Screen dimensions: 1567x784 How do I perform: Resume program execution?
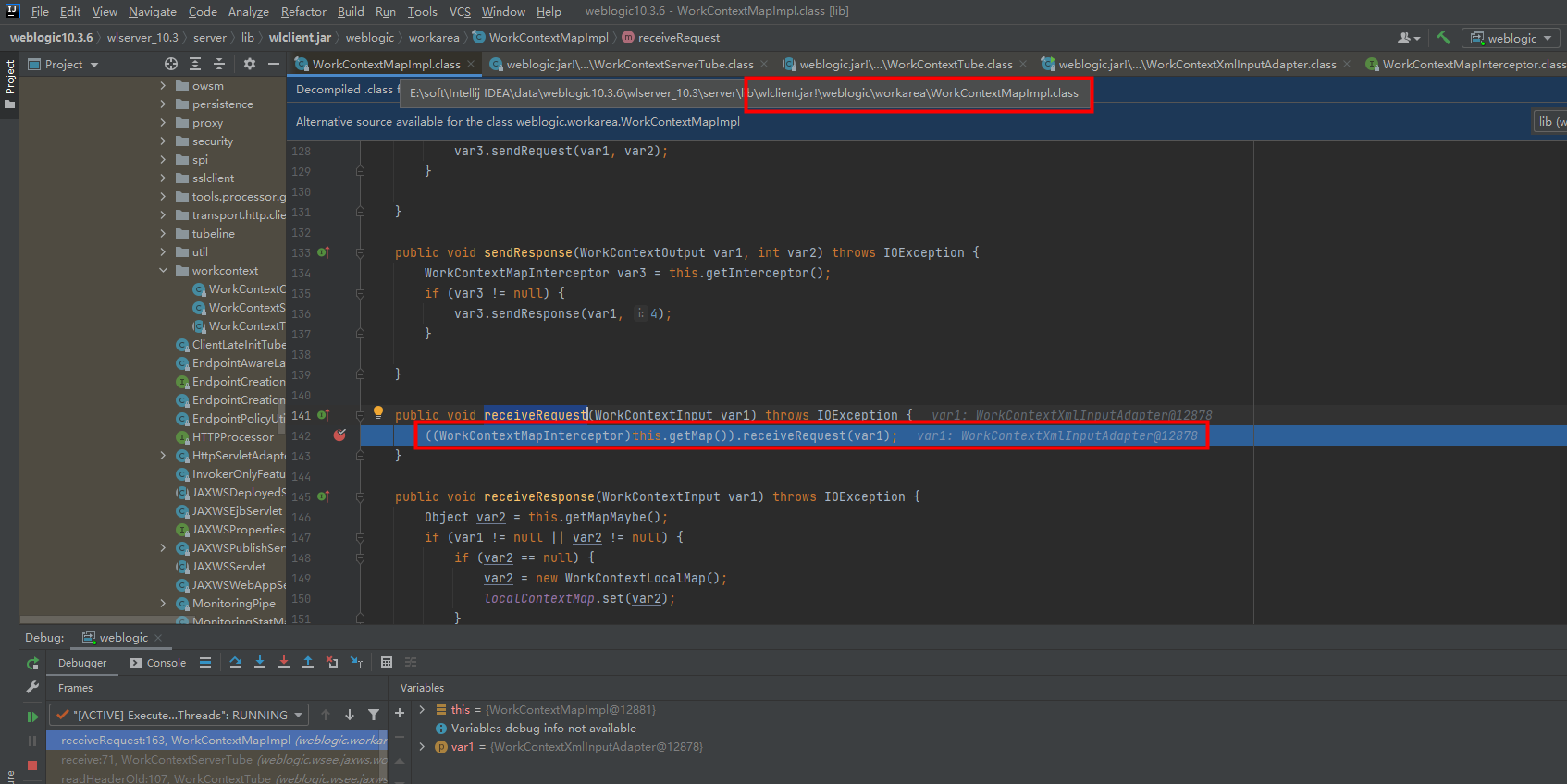pos(32,717)
